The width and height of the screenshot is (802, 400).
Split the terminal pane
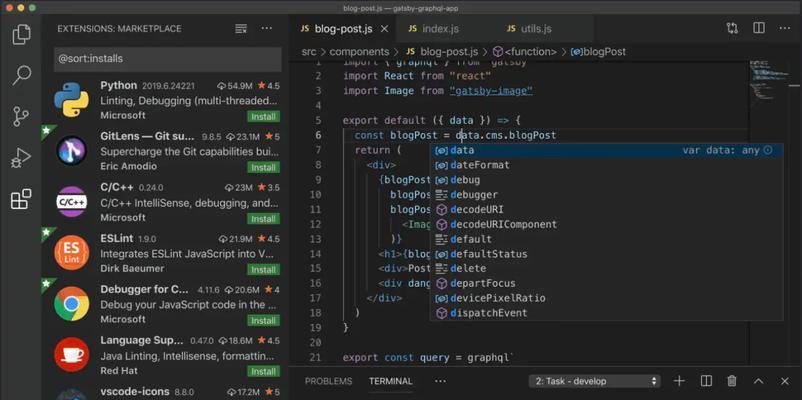click(x=706, y=381)
